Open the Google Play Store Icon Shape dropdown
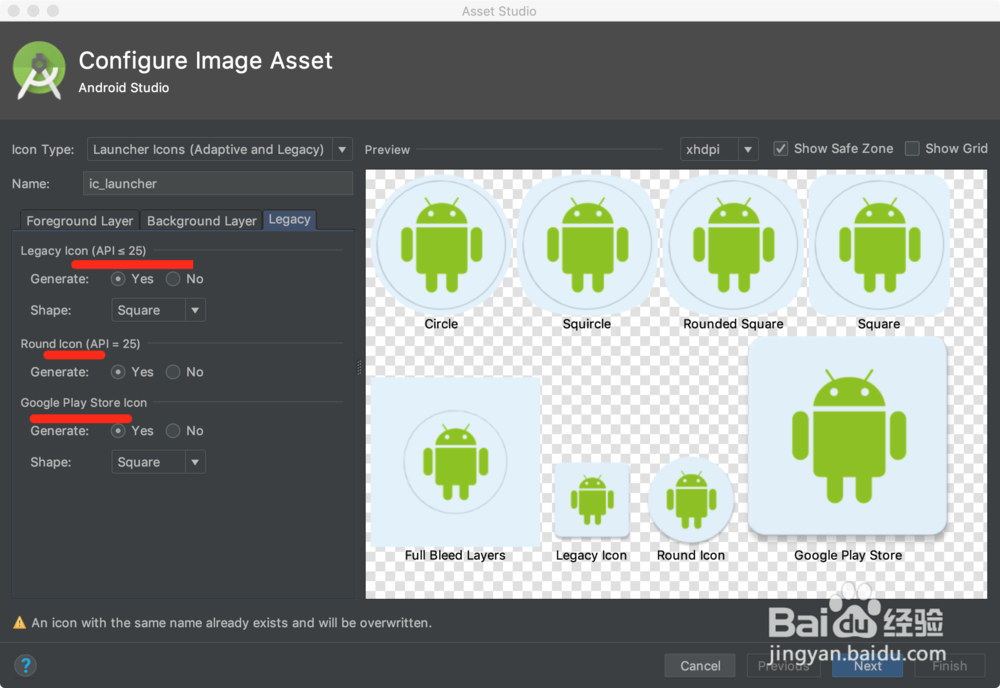 (x=158, y=462)
